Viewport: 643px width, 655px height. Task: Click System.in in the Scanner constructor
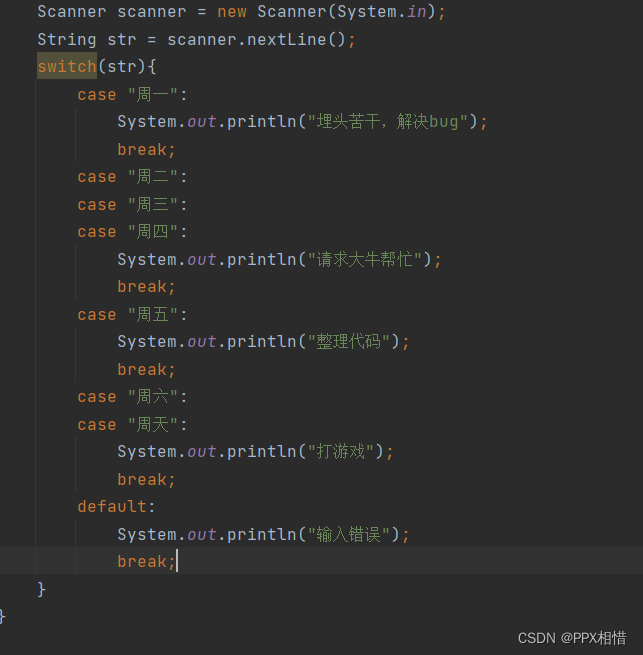382,12
